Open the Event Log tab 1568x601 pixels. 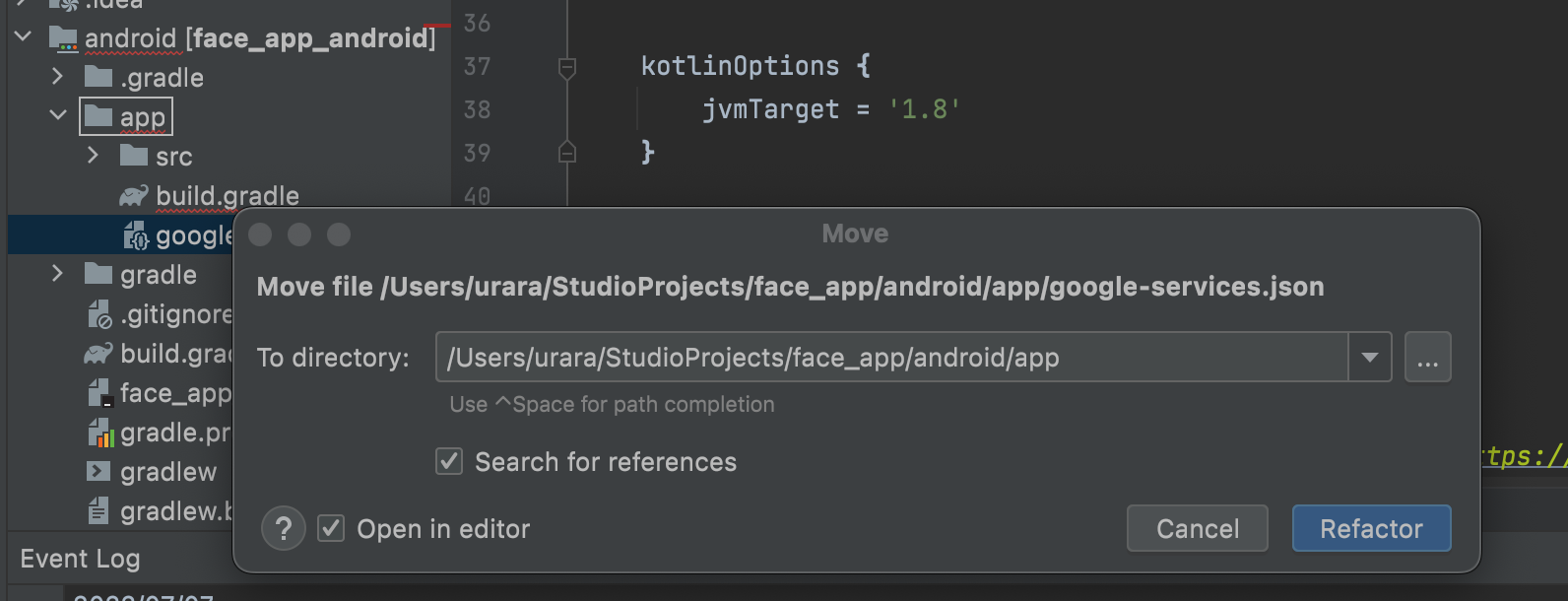coord(80,559)
